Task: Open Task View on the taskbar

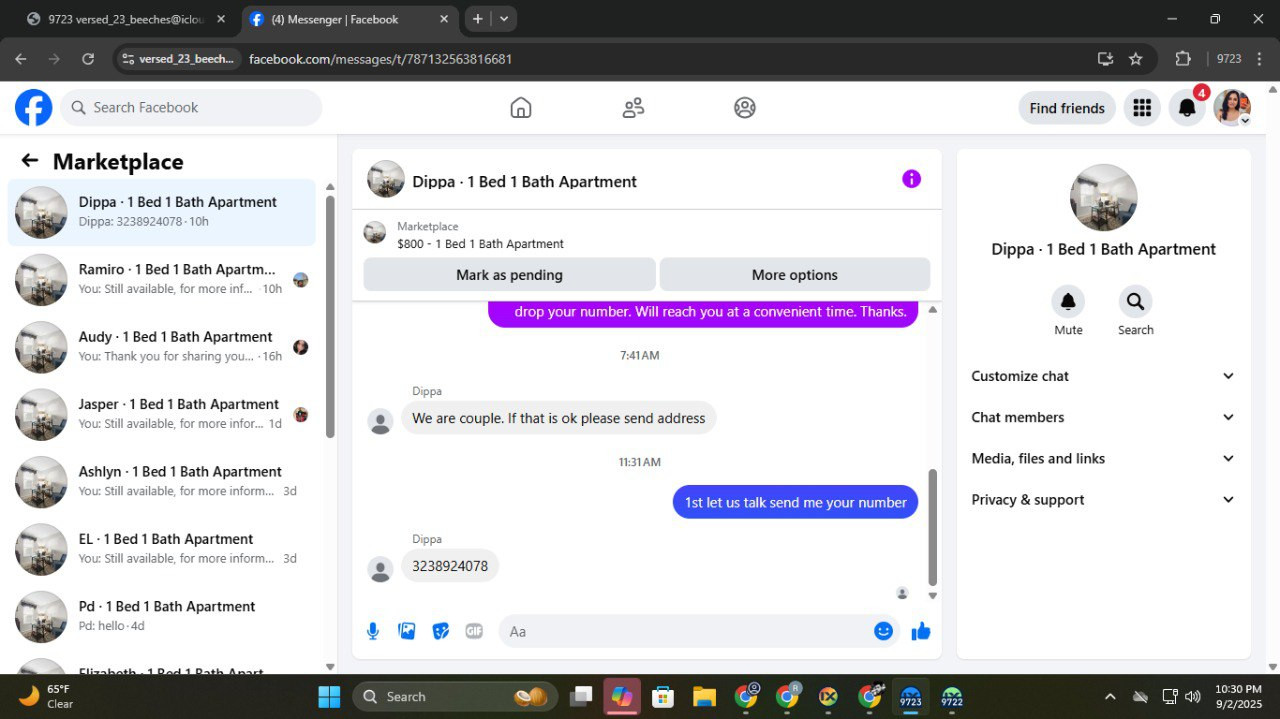Action: tap(580, 696)
